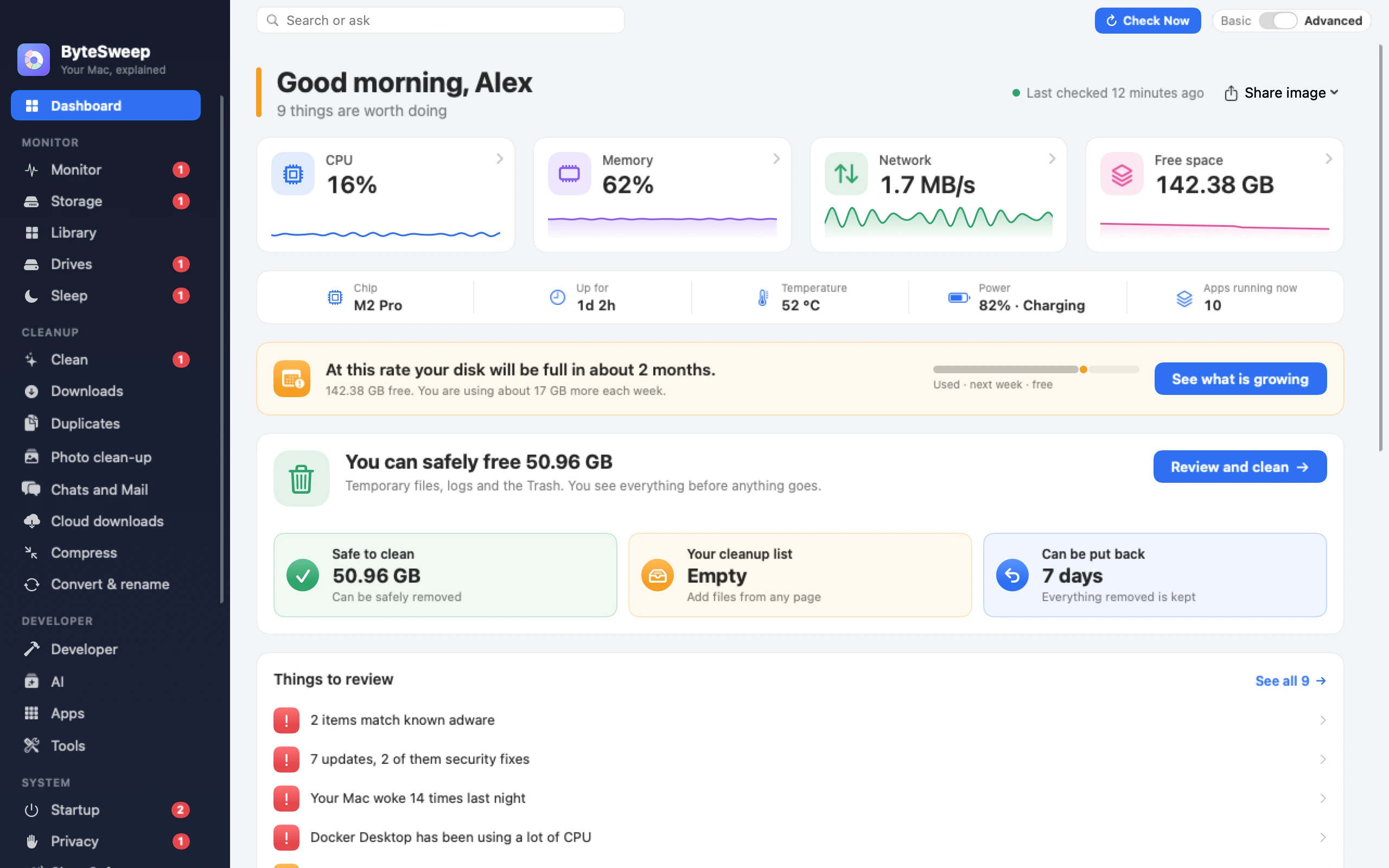The image size is (1389, 868).
Task: Open the 7 updates, 2 security fixes row
Action: [x=800, y=759]
